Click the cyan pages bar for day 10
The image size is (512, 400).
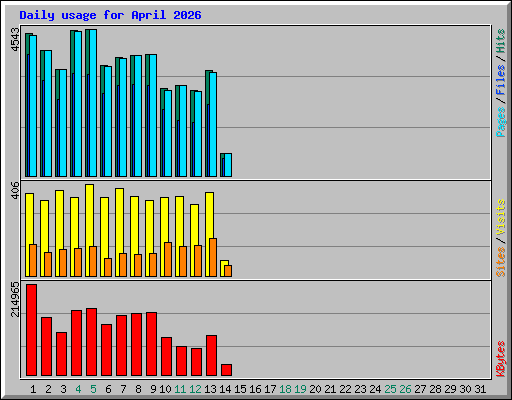(168, 133)
